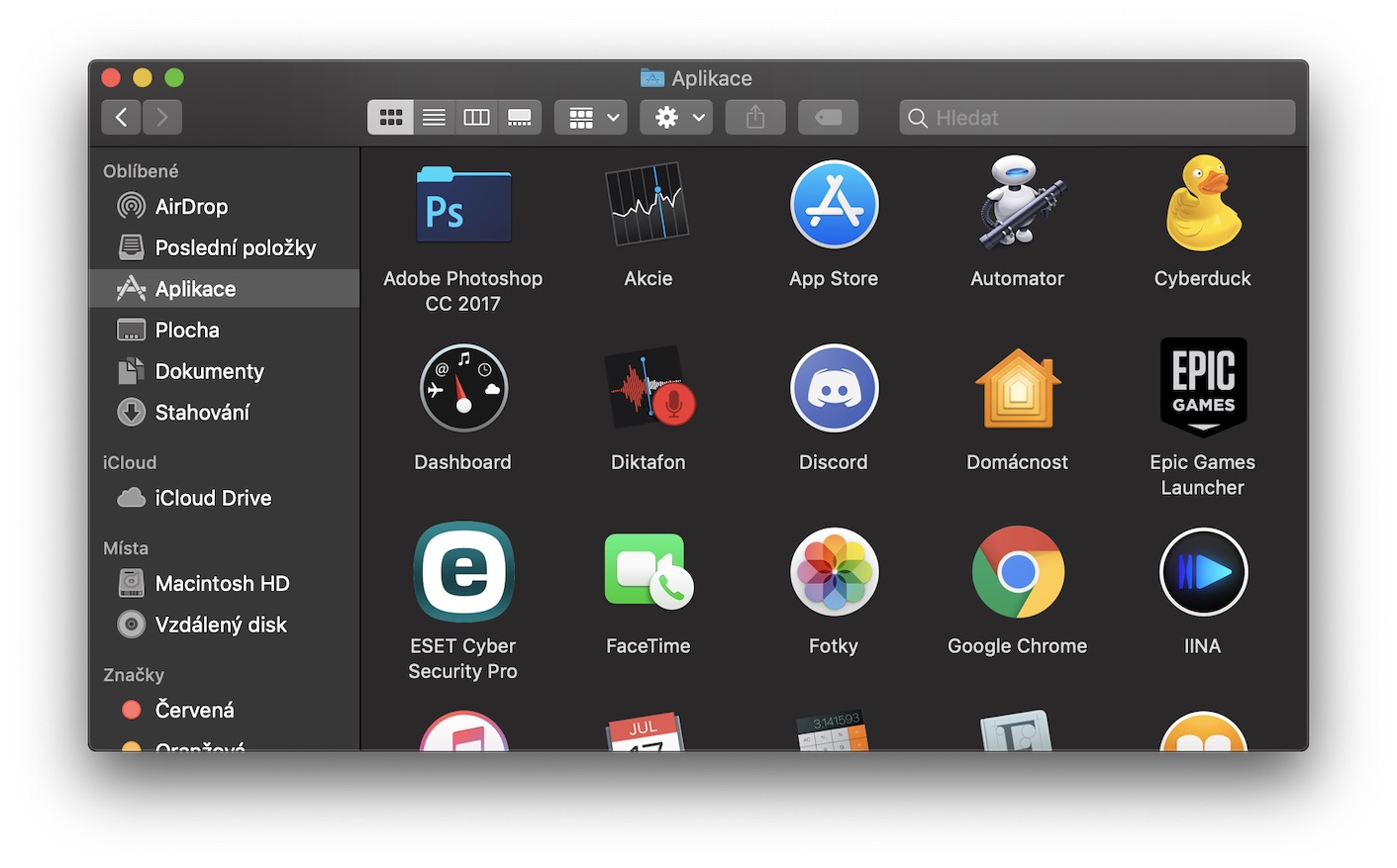Select the Discord app icon

click(x=834, y=388)
